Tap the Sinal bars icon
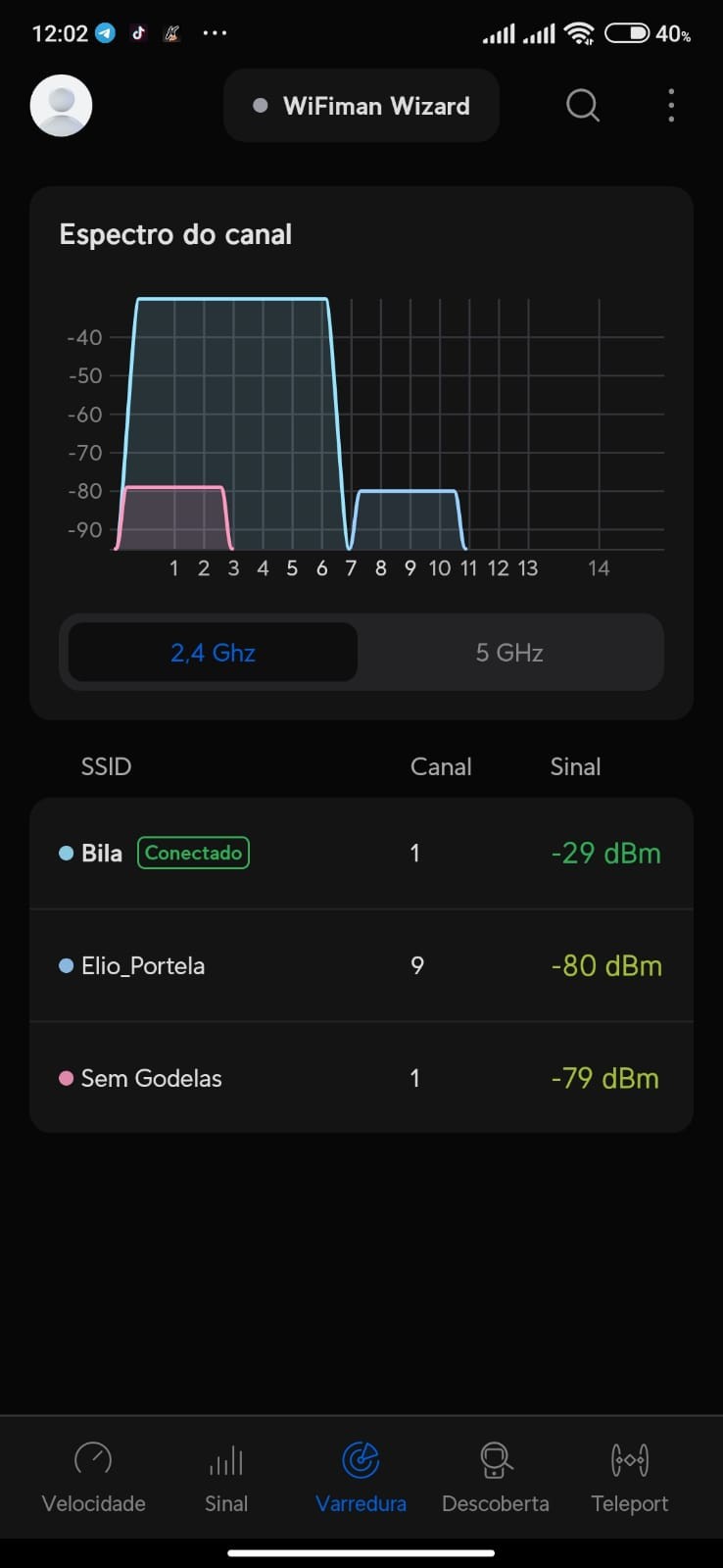The width and height of the screenshot is (723, 1568). tap(225, 1461)
